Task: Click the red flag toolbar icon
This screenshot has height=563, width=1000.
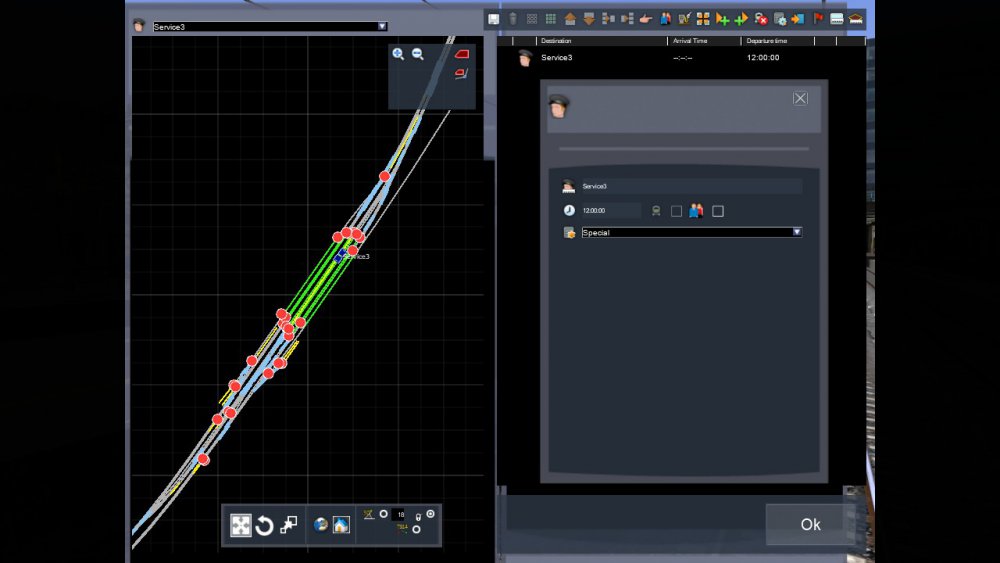Action: 817,19
